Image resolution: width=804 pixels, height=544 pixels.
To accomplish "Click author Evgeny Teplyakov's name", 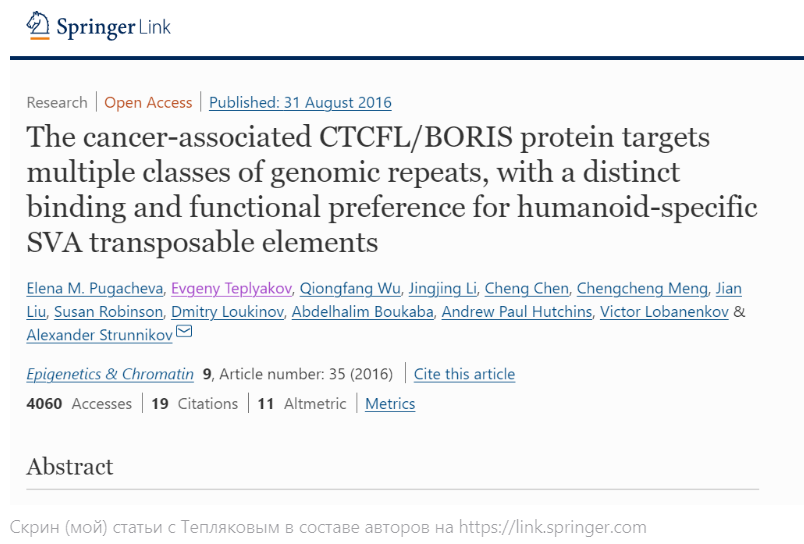I will (x=232, y=288).
